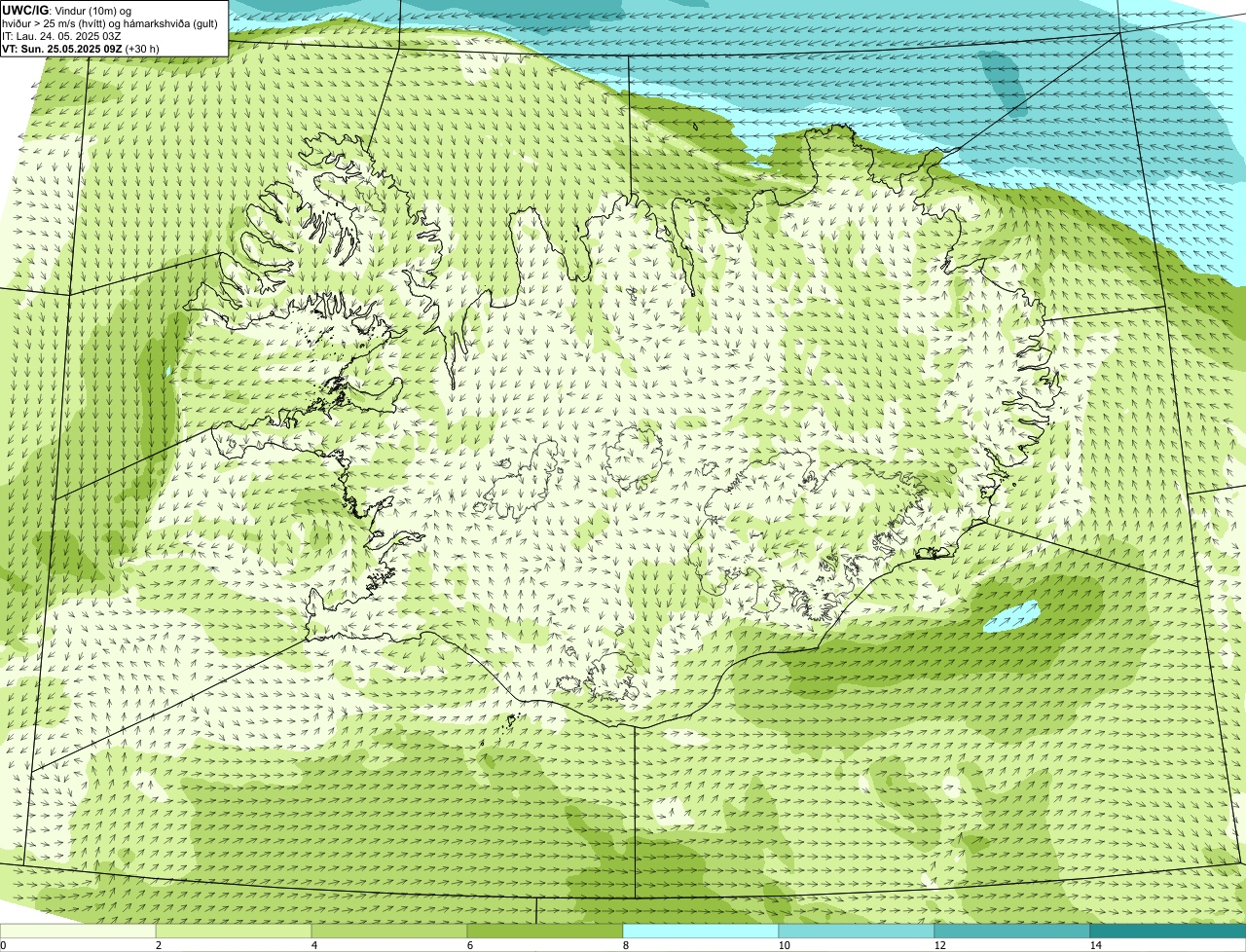The width and height of the screenshot is (1246, 952).
Task: Click the 10–12 m/s legend color segment
Action: pyautogui.click(x=857, y=931)
